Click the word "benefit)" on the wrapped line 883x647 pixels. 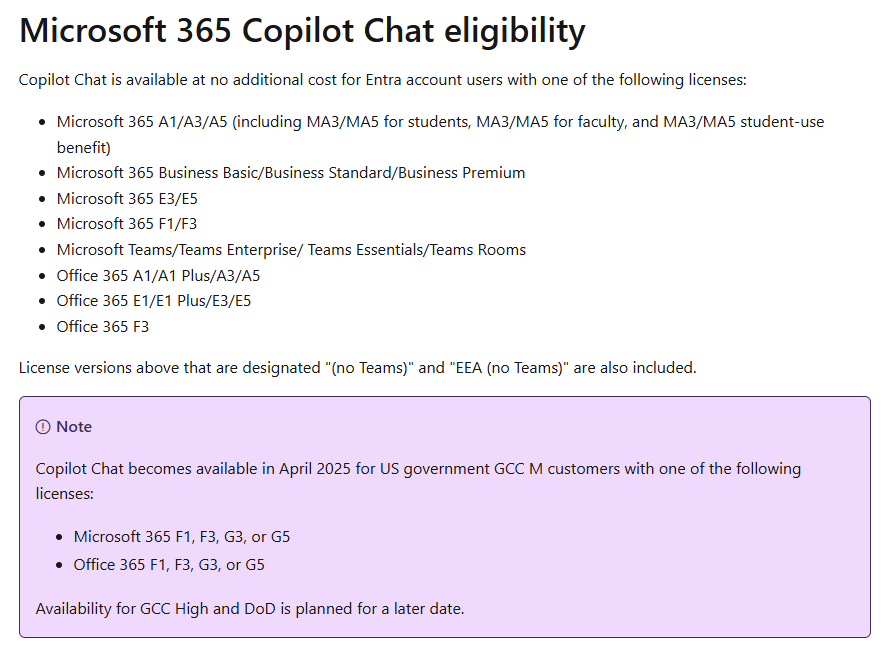point(84,148)
